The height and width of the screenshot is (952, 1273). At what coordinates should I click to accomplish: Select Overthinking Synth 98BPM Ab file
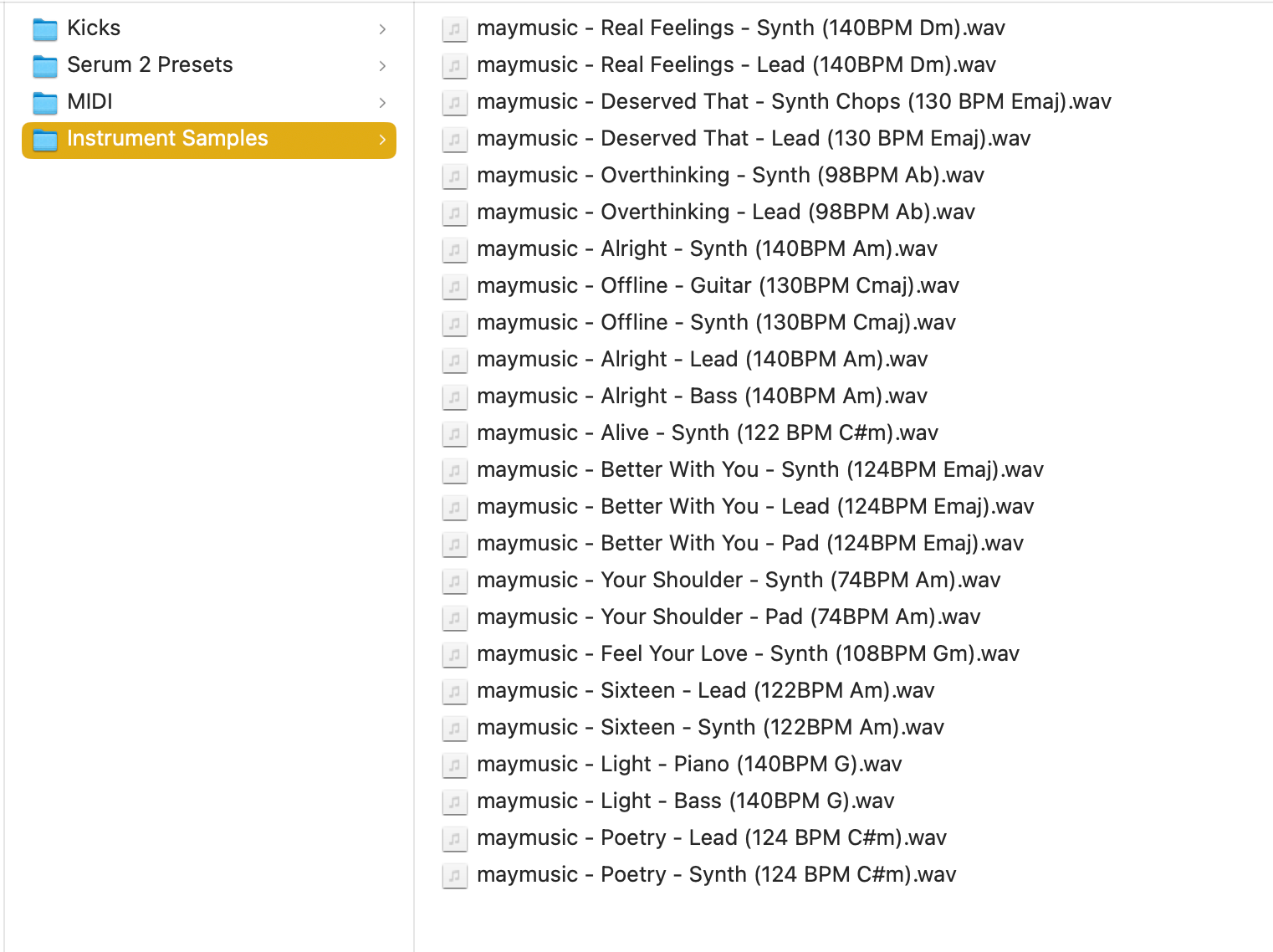click(730, 176)
